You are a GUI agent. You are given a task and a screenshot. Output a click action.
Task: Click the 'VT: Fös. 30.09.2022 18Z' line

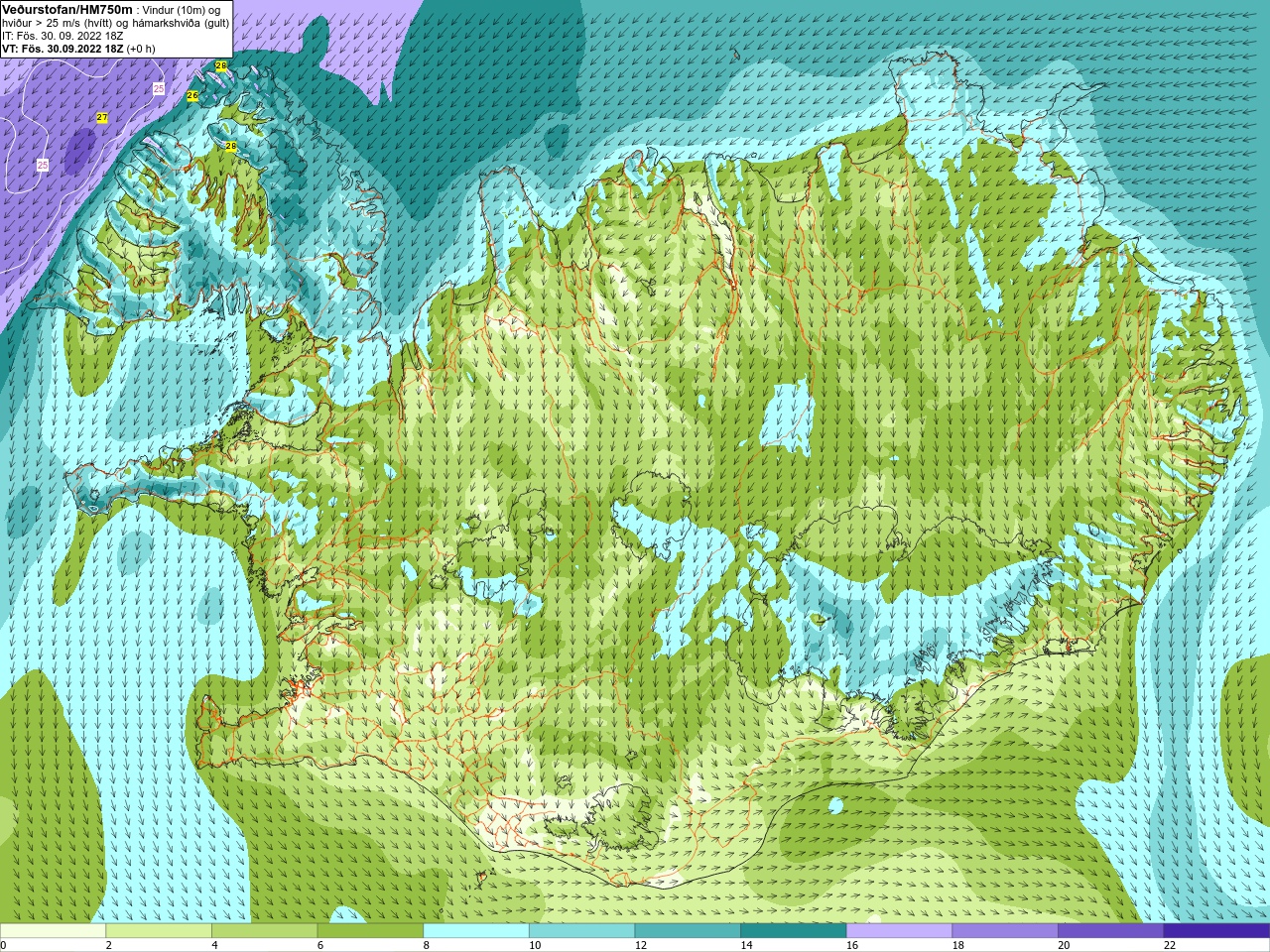[x=63, y=49]
